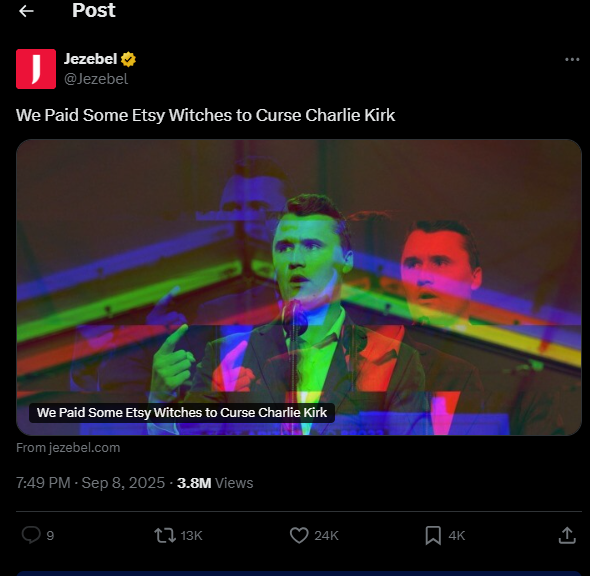Click the 9 replies count
Image resolution: width=590 pixels, height=576 pixels.
pyautogui.click(x=50, y=535)
